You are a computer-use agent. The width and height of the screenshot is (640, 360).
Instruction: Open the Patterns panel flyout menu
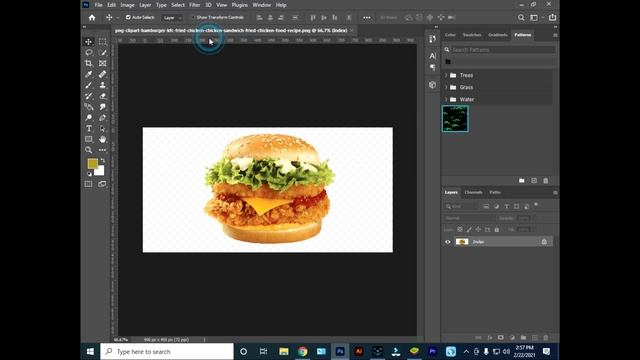pos(555,35)
